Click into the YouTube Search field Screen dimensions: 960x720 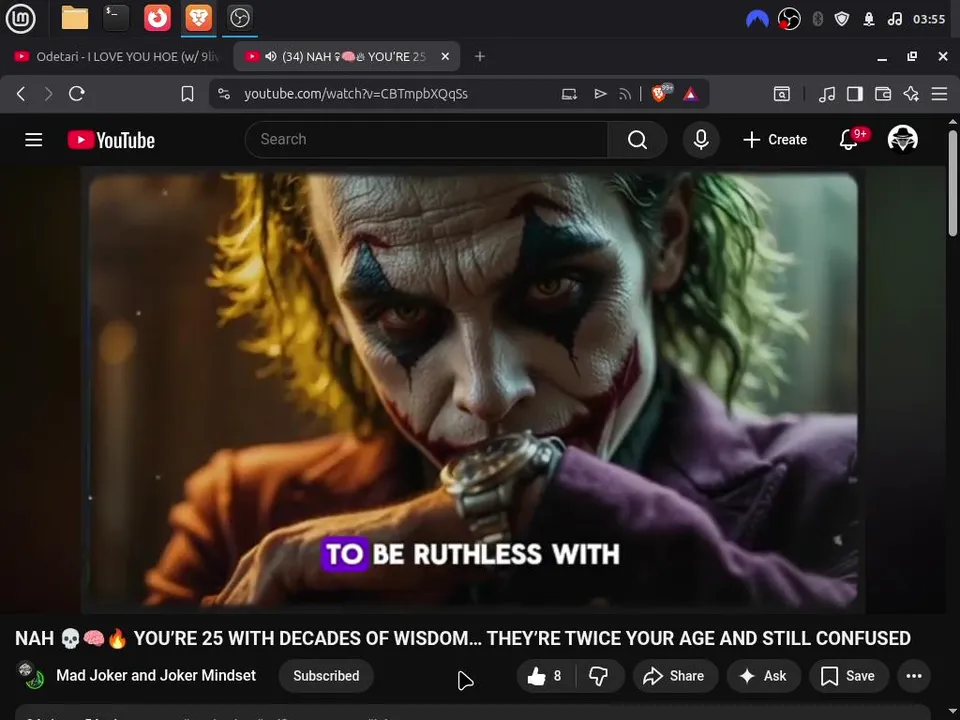(x=427, y=140)
